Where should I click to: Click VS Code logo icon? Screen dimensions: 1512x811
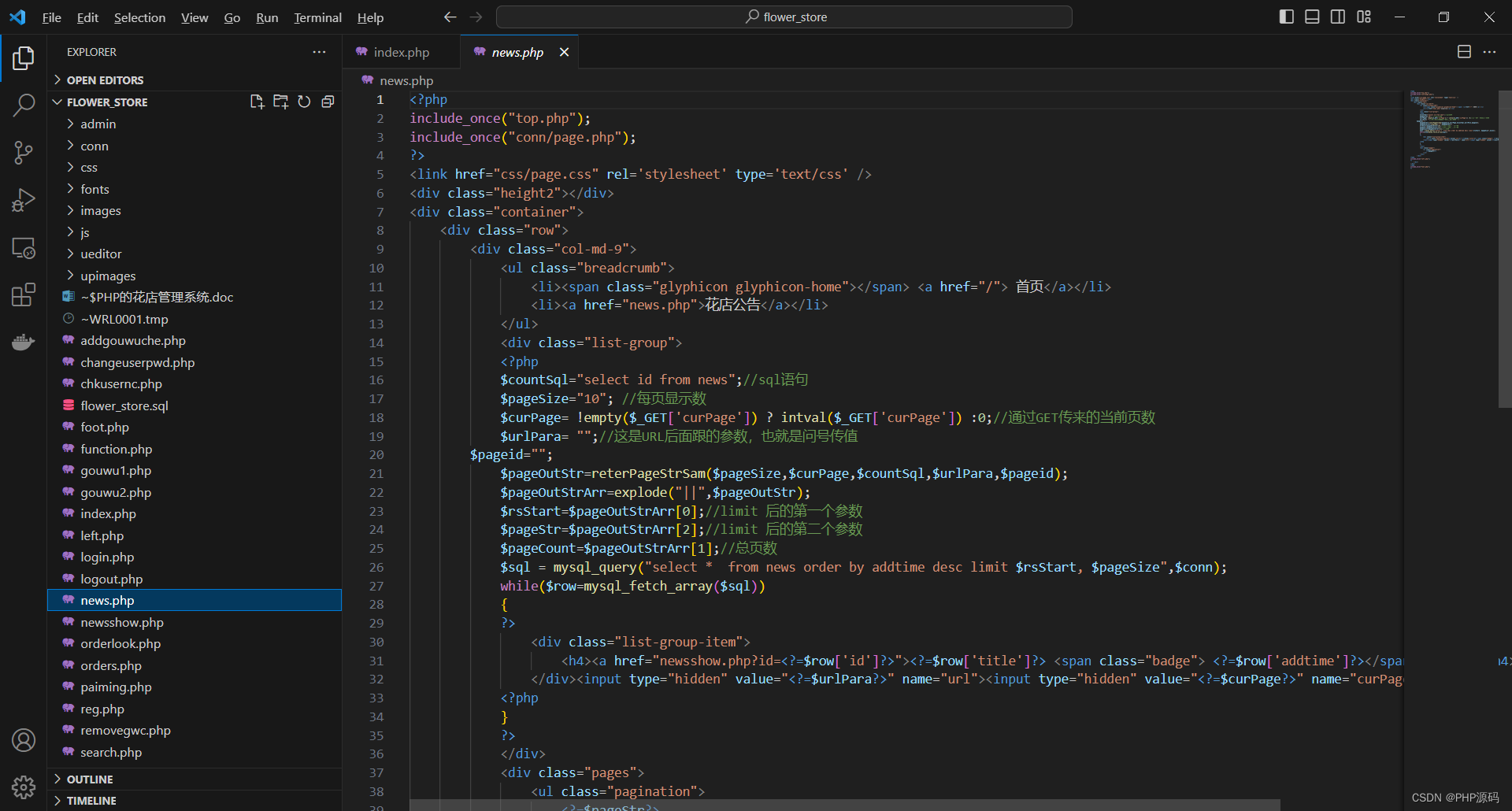17,17
